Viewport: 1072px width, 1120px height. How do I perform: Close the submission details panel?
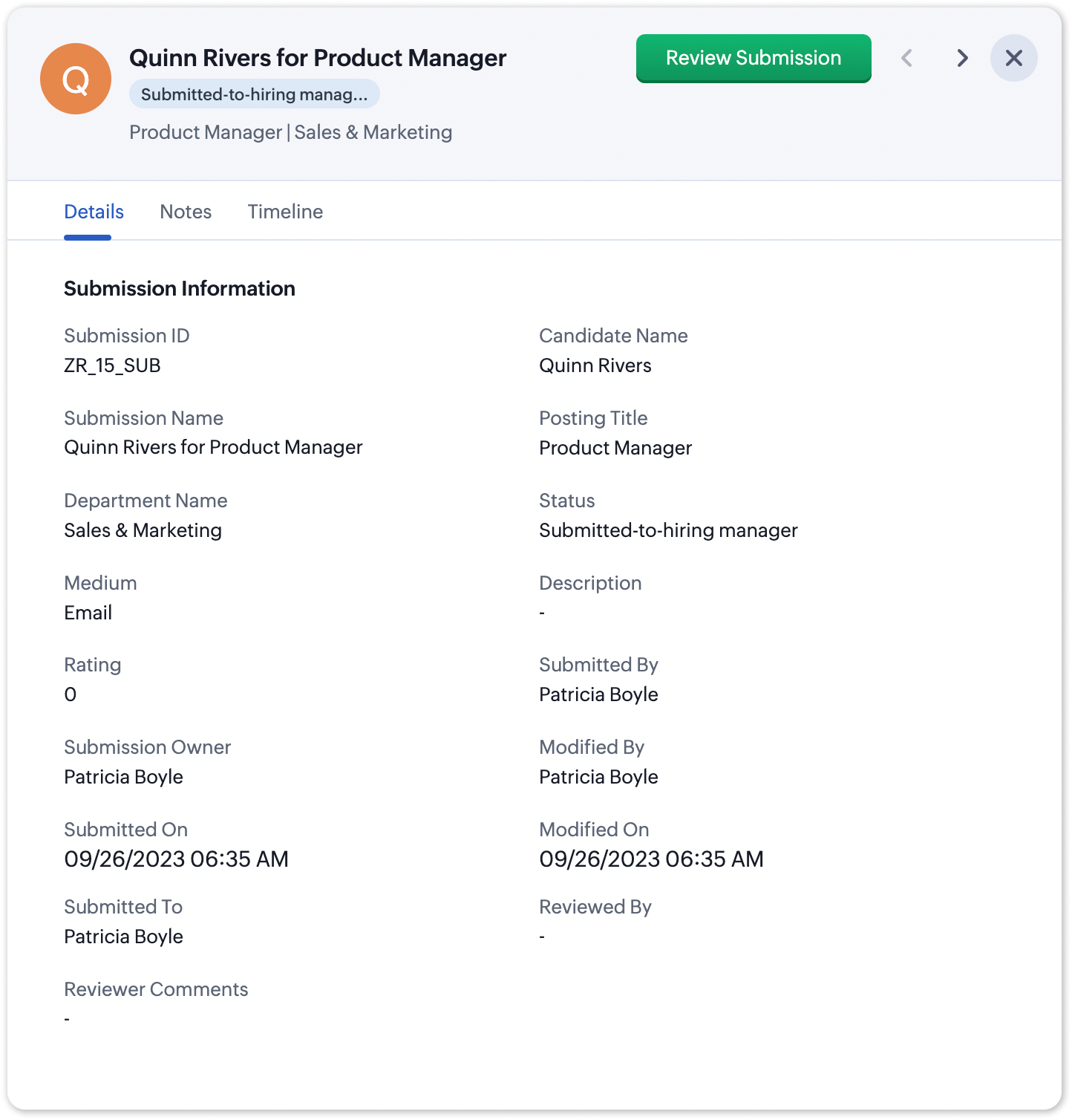coord(1013,58)
